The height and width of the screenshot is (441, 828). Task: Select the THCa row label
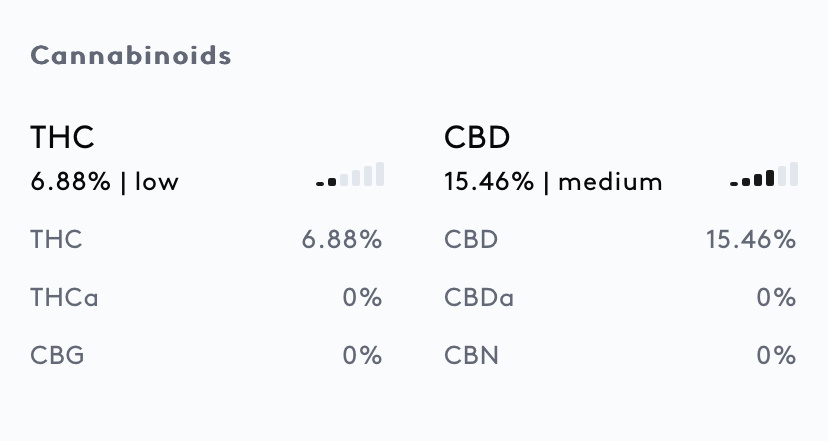pos(64,298)
